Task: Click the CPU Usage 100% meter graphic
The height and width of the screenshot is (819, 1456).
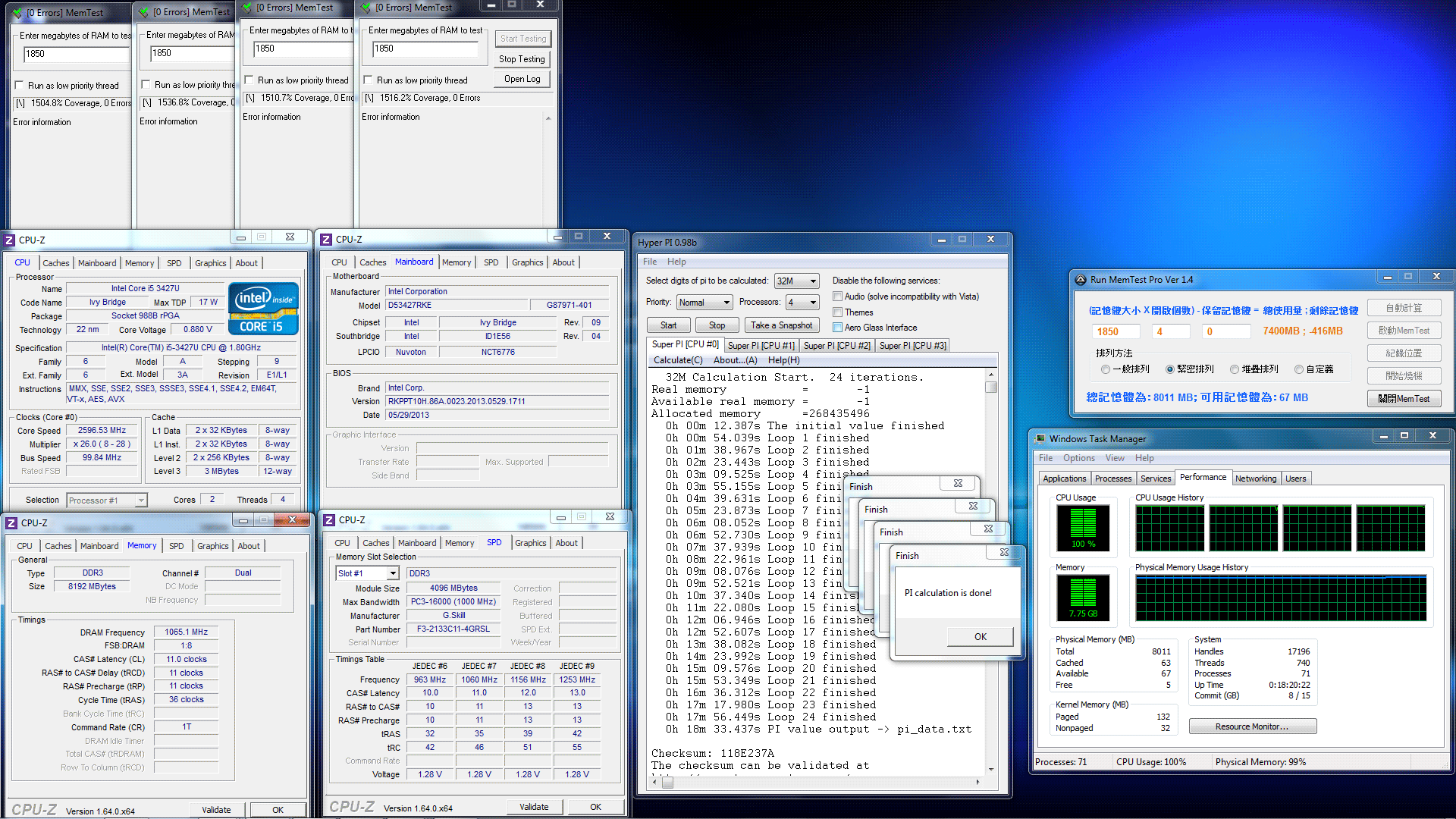Action: click(1082, 528)
